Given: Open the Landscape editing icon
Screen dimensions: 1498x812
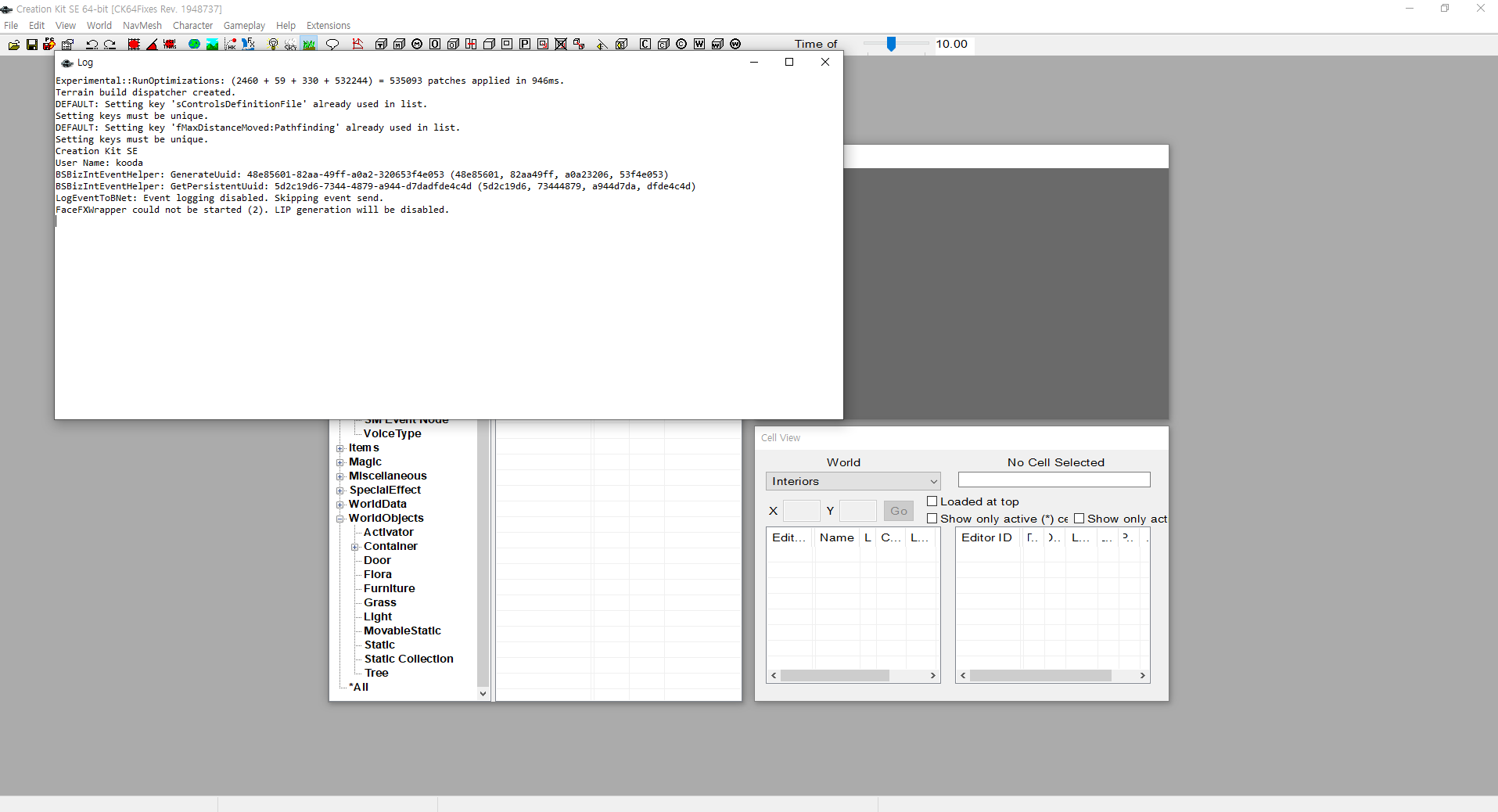Looking at the screenshot, I should tap(212, 45).
